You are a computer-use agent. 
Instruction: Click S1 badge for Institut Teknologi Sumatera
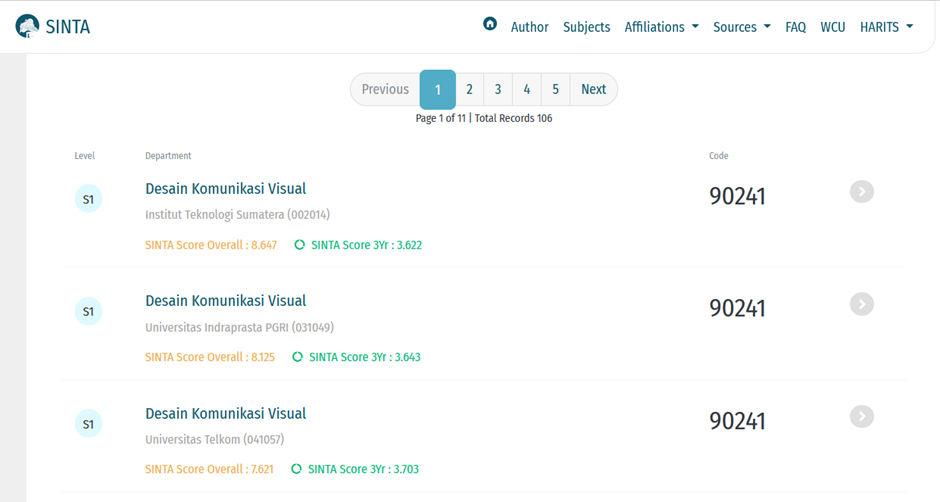pos(88,199)
